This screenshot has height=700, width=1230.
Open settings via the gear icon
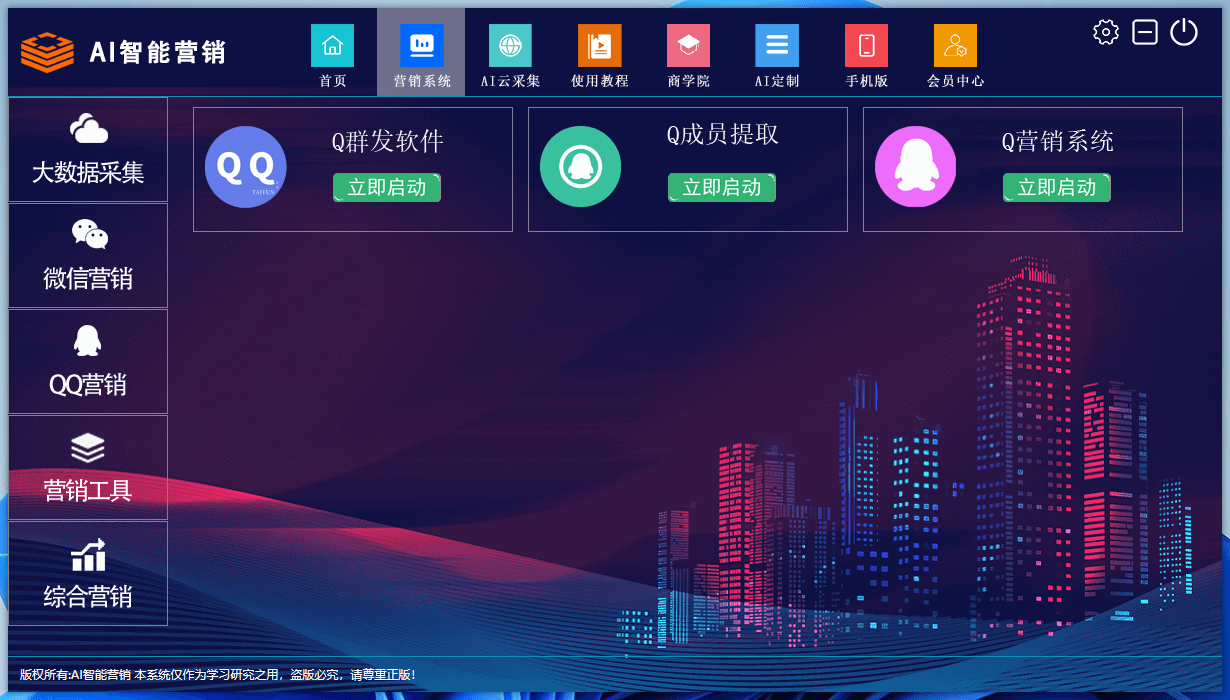[1106, 32]
